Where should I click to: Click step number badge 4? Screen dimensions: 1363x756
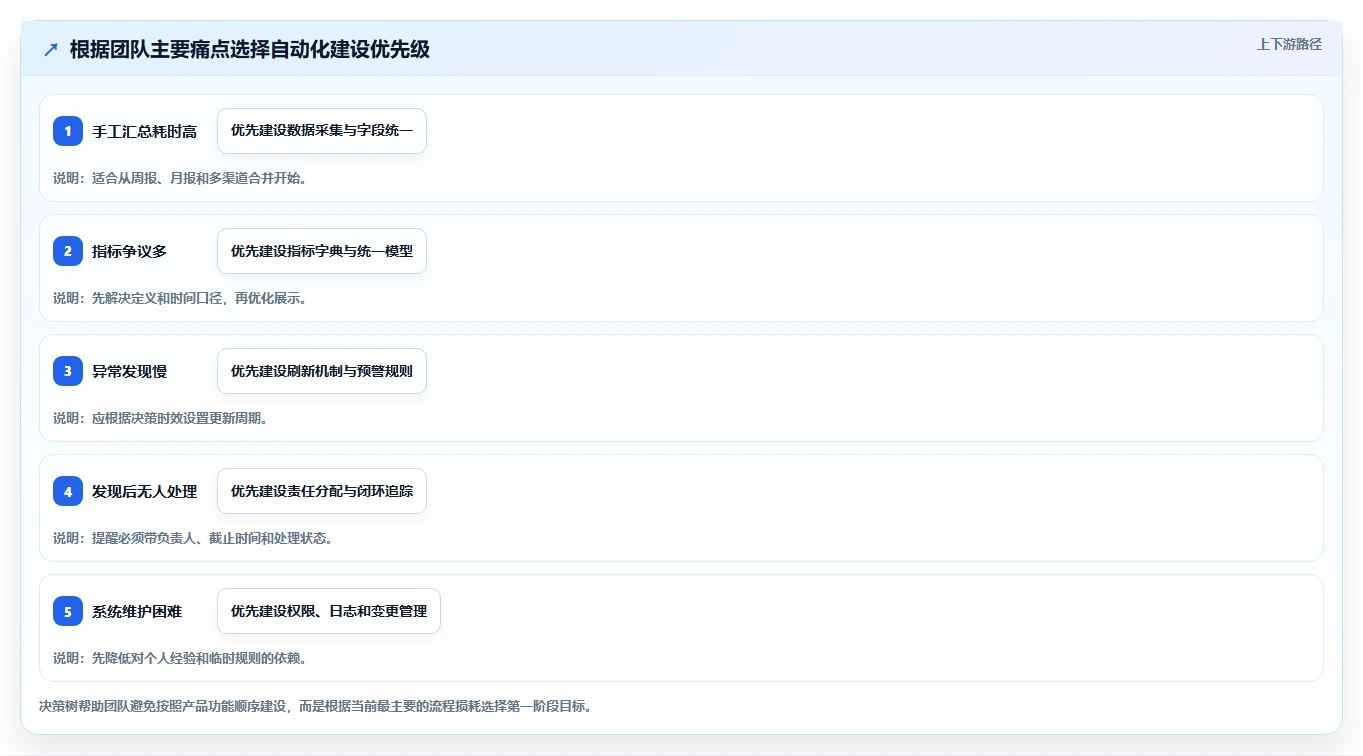(68, 491)
